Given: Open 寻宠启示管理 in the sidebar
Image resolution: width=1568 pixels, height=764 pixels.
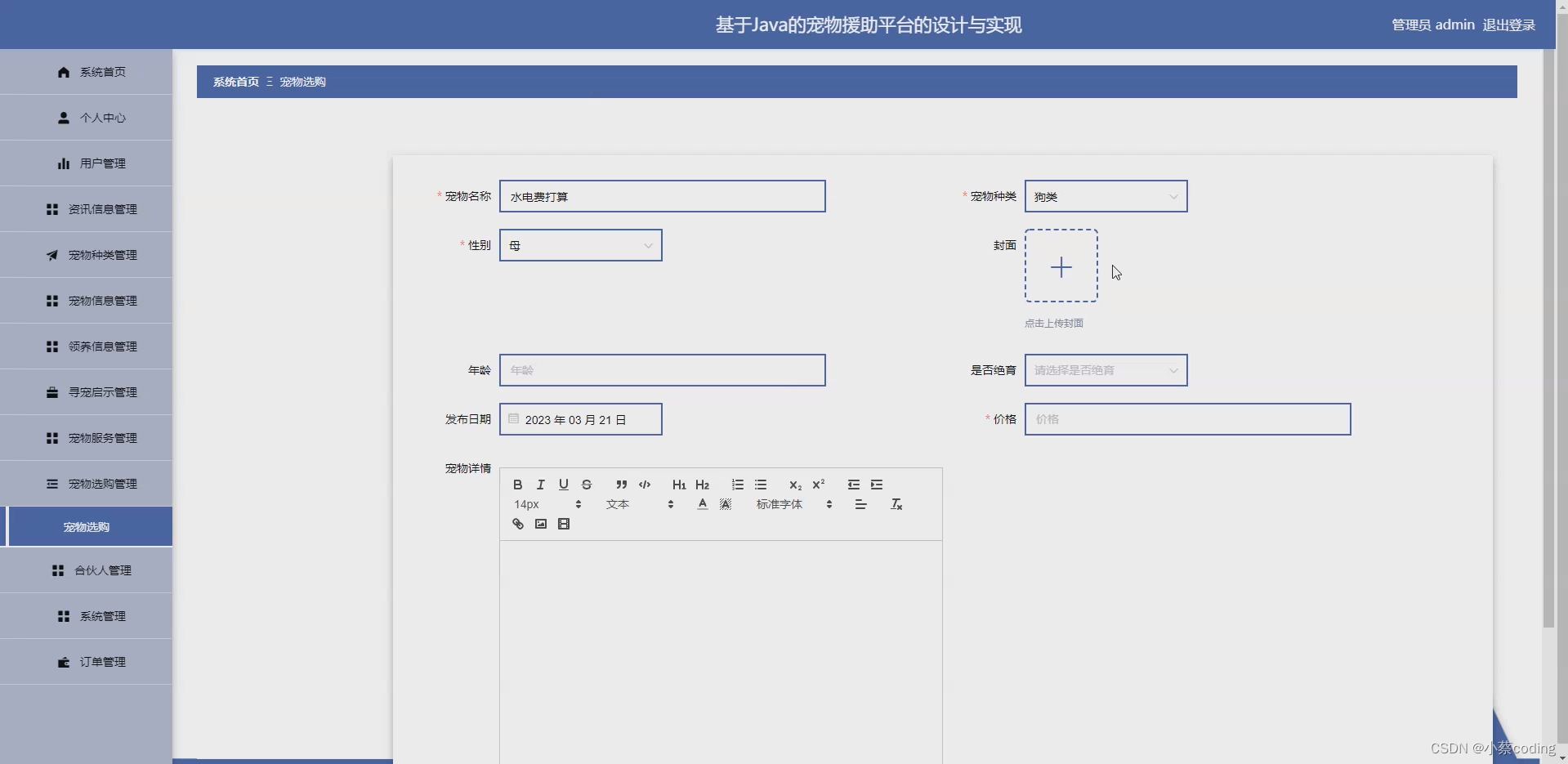Looking at the screenshot, I should click(86, 392).
